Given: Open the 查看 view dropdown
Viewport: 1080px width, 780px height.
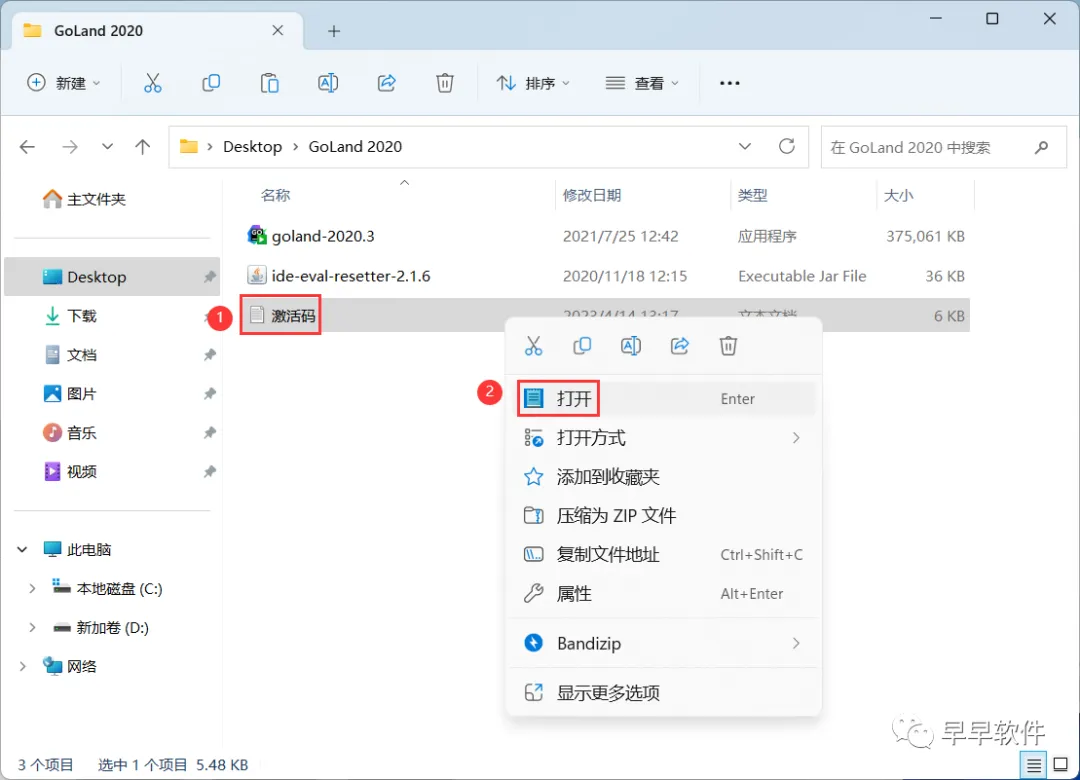Looking at the screenshot, I should point(642,83).
